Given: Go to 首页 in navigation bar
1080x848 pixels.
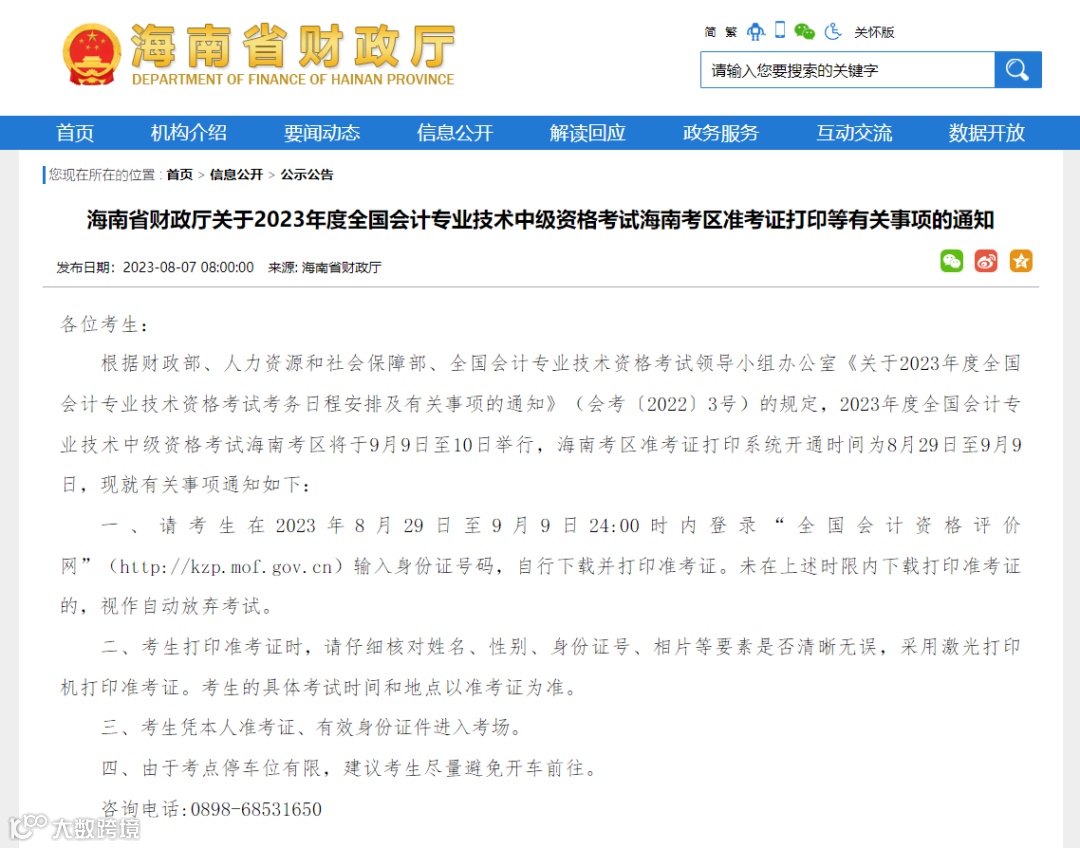Looking at the screenshot, I should [75, 132].
